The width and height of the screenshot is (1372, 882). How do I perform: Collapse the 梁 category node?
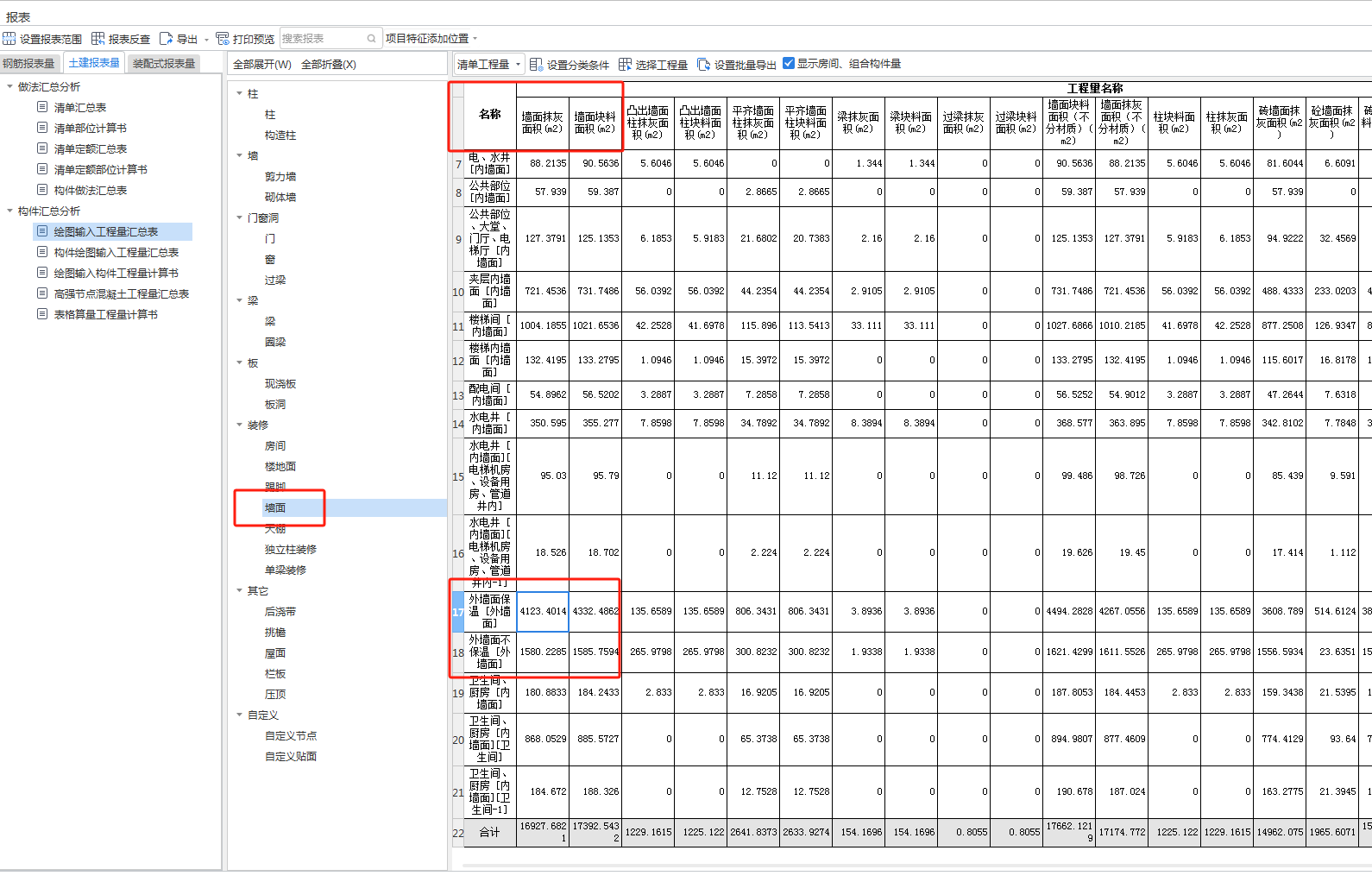(240, 300)
